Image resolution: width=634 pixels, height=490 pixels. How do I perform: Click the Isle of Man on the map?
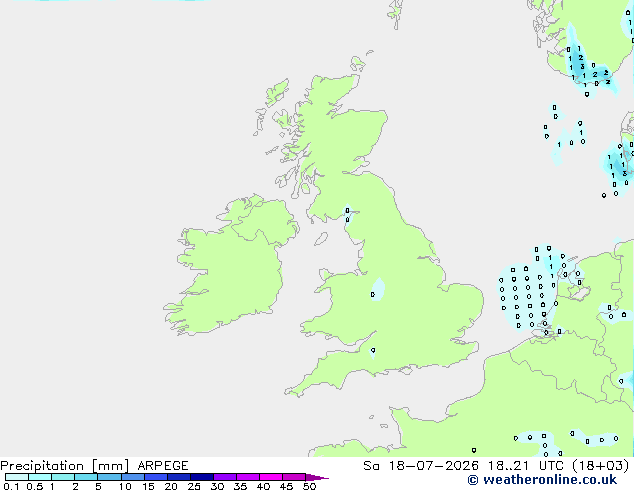pos(321,239)
